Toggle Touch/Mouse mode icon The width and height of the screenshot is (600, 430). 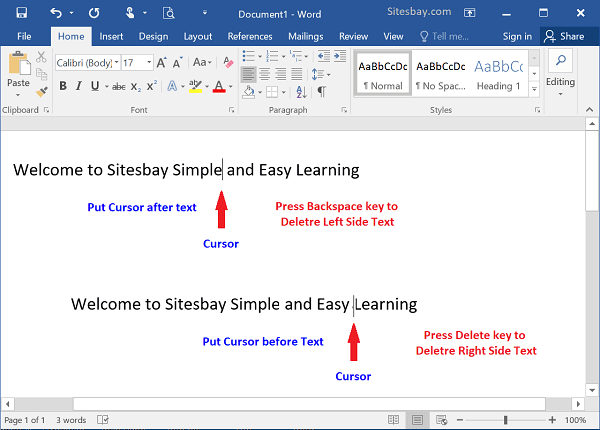130,13
